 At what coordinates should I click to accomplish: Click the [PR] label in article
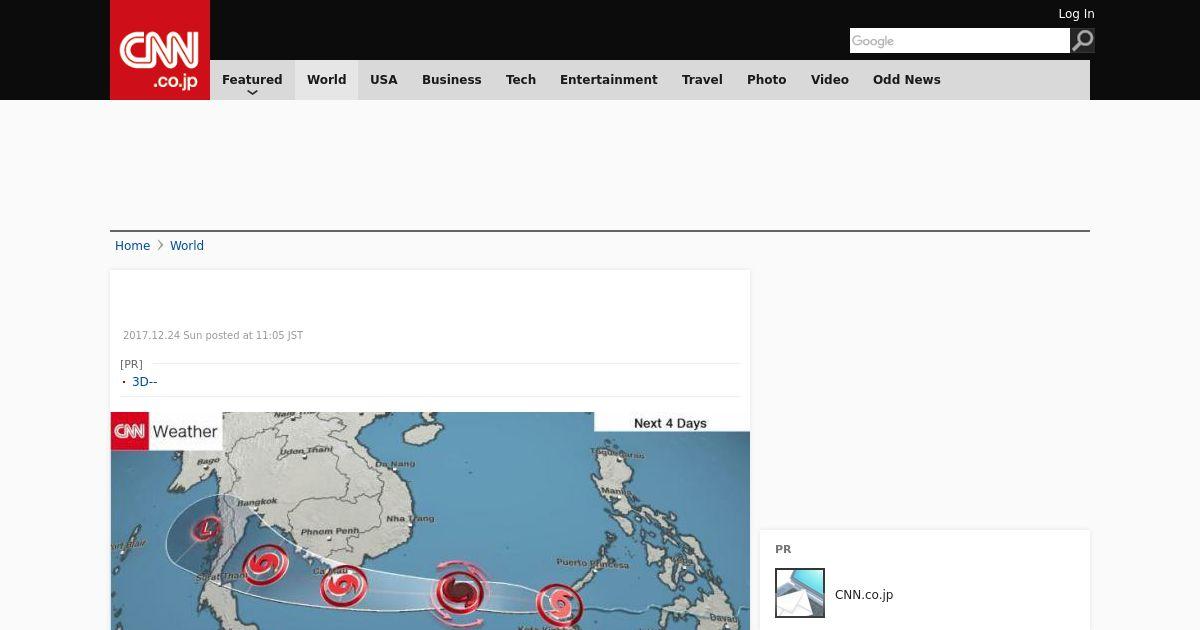131,364
